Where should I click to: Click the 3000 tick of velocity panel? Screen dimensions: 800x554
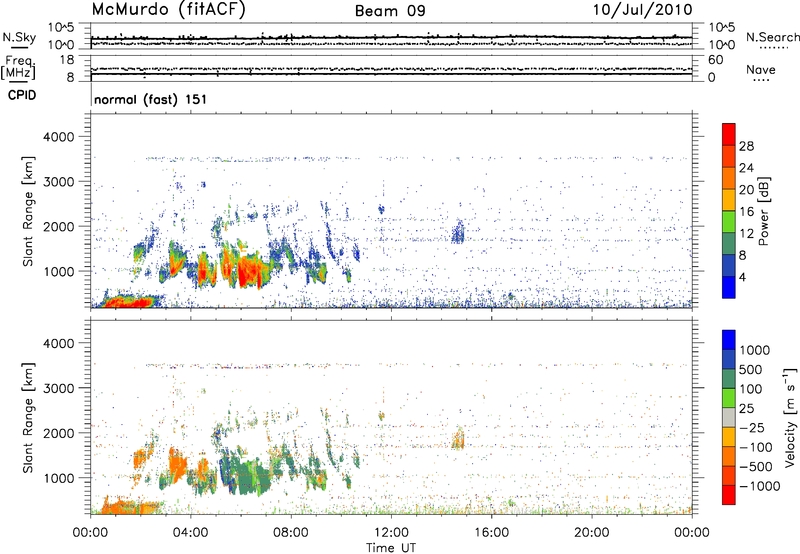pos(59,388)
